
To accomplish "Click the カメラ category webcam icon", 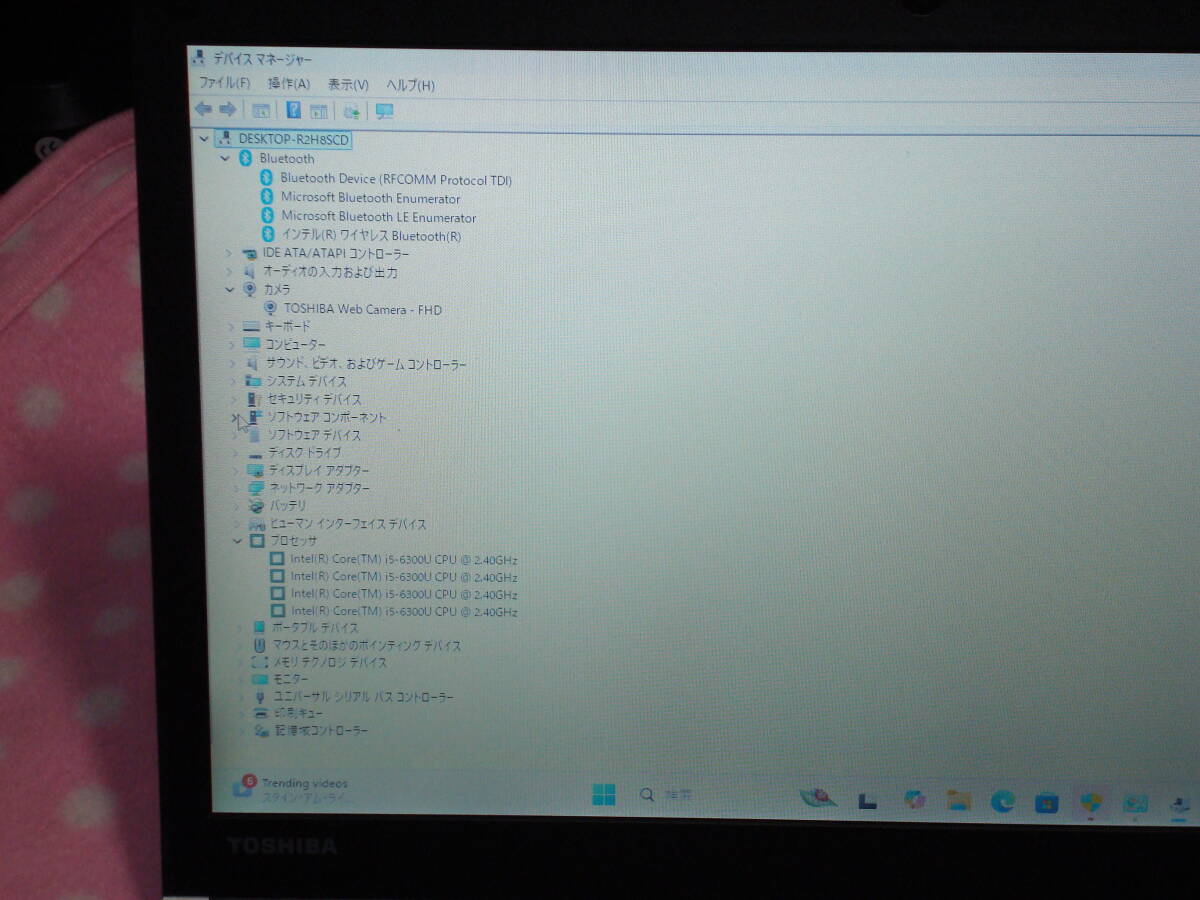I will (x=250, y=289).
